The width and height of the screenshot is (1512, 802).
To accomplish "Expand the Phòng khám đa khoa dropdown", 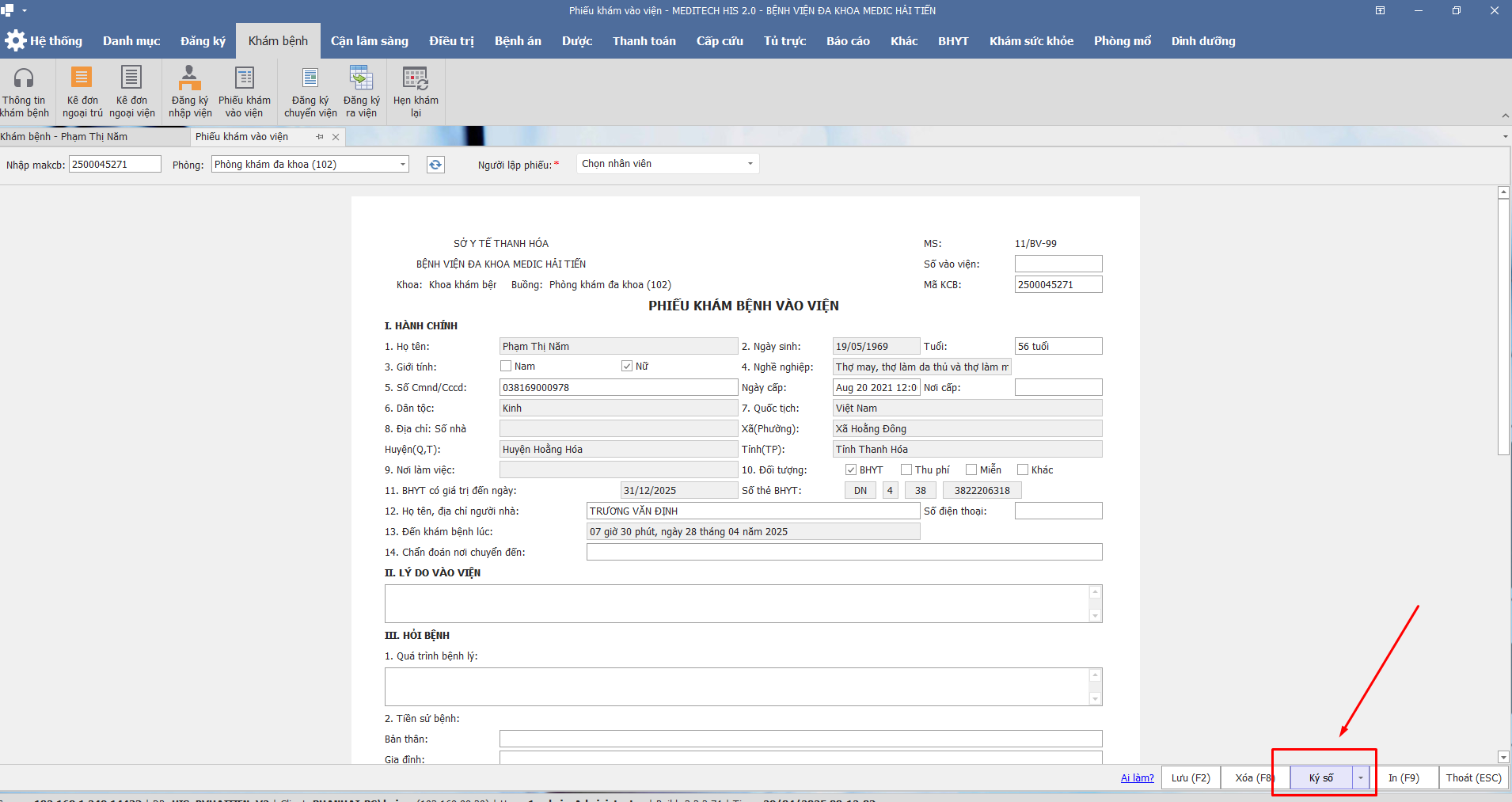I will coord(402,165).
